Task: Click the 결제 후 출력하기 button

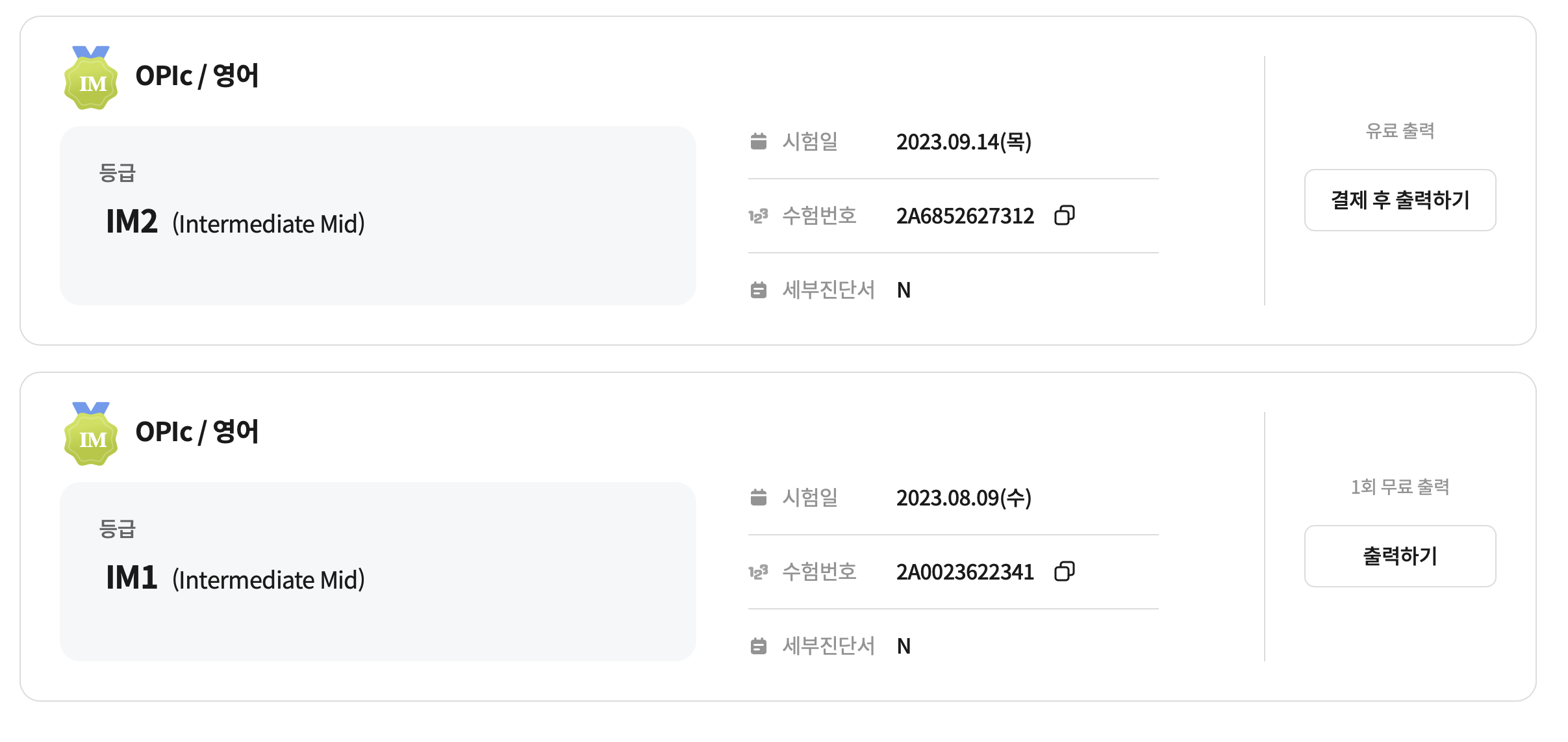Action: tap(1400, 200)
